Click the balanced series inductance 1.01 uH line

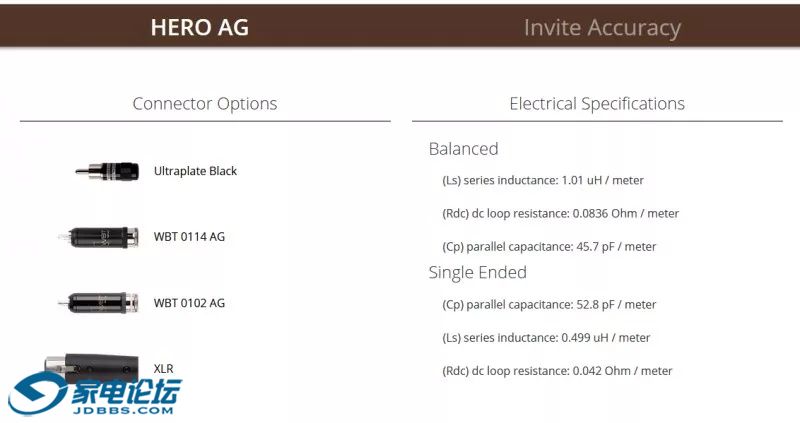[x=543, y=181]
